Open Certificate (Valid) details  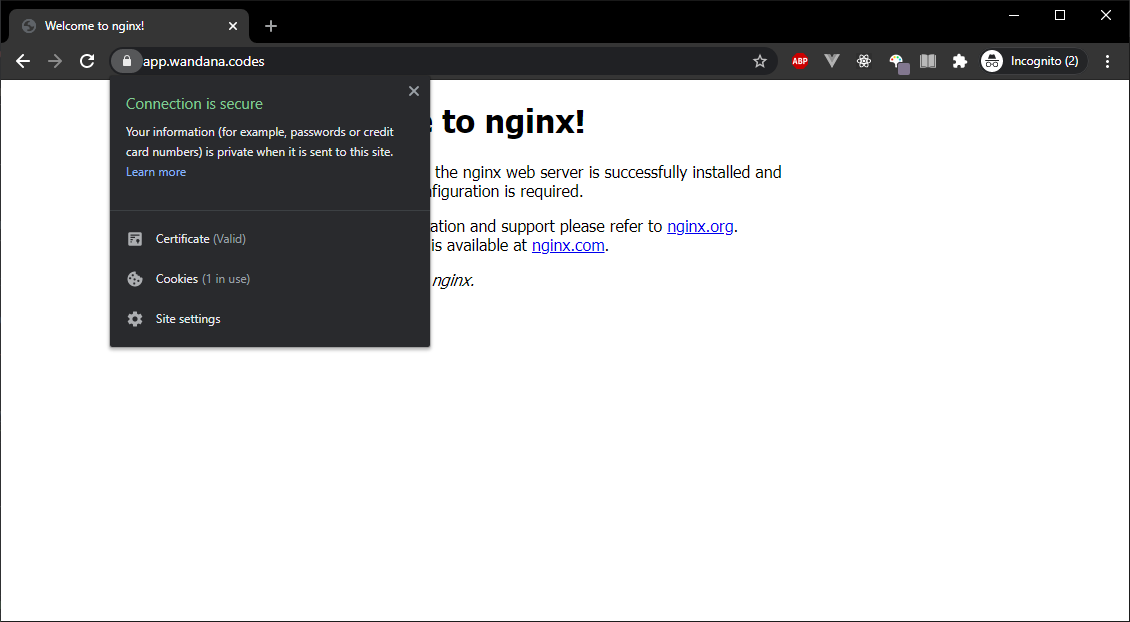270,239
